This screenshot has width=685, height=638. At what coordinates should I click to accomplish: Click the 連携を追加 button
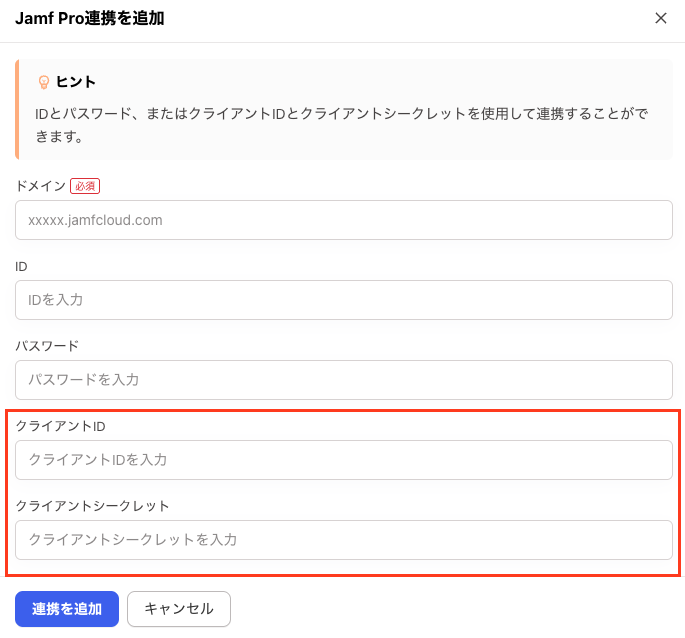click(67, 609)
